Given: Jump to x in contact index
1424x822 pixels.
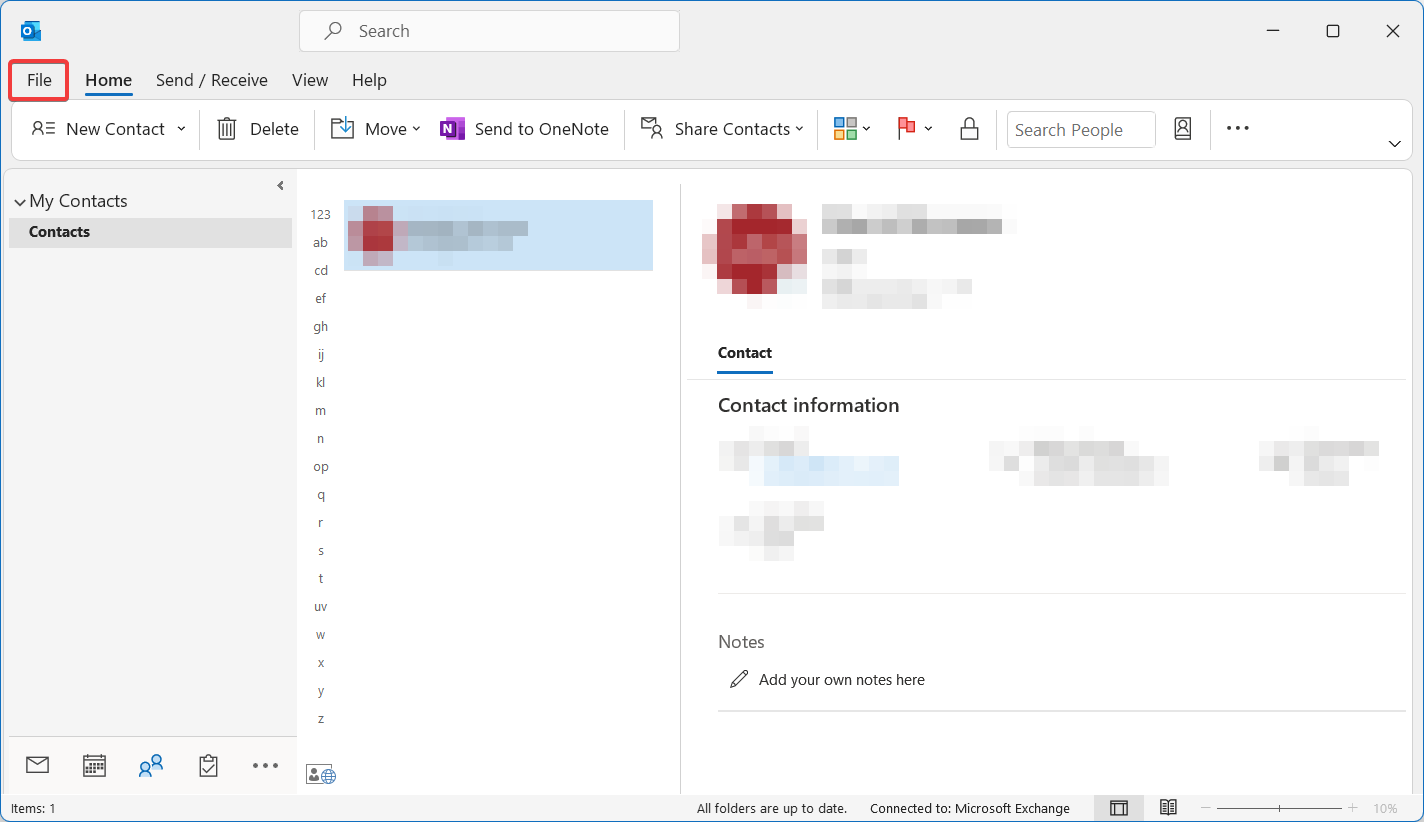Looking at the screenshot, I should [x=320, y=663].
